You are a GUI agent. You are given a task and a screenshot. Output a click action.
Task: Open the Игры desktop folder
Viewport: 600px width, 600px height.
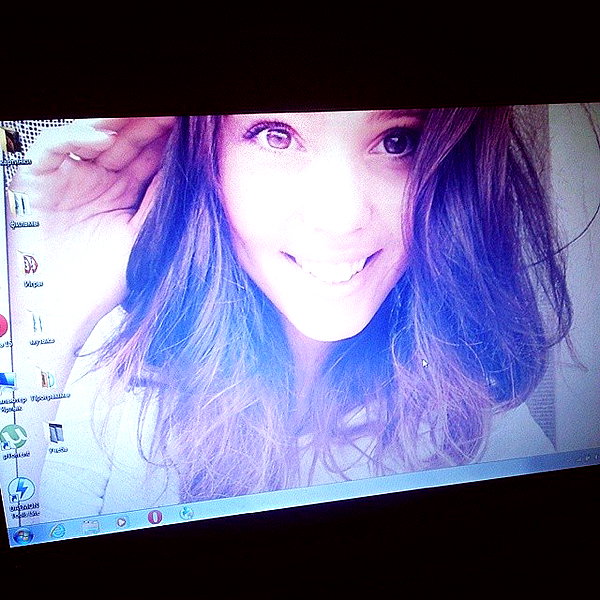click(32, 270)
